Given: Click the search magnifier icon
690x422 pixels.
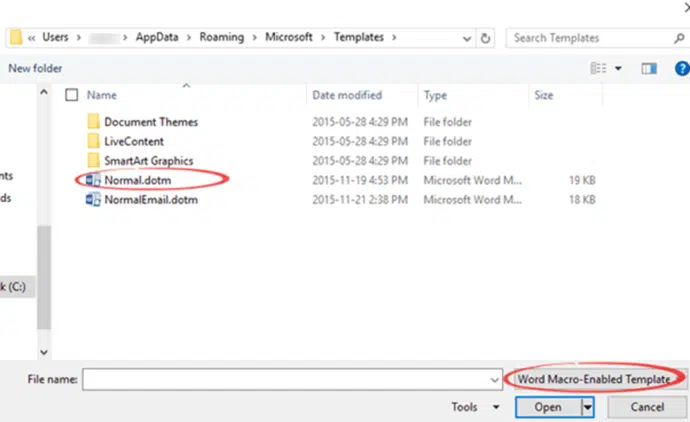Looking at the screenshot, I should pos(679,38).
